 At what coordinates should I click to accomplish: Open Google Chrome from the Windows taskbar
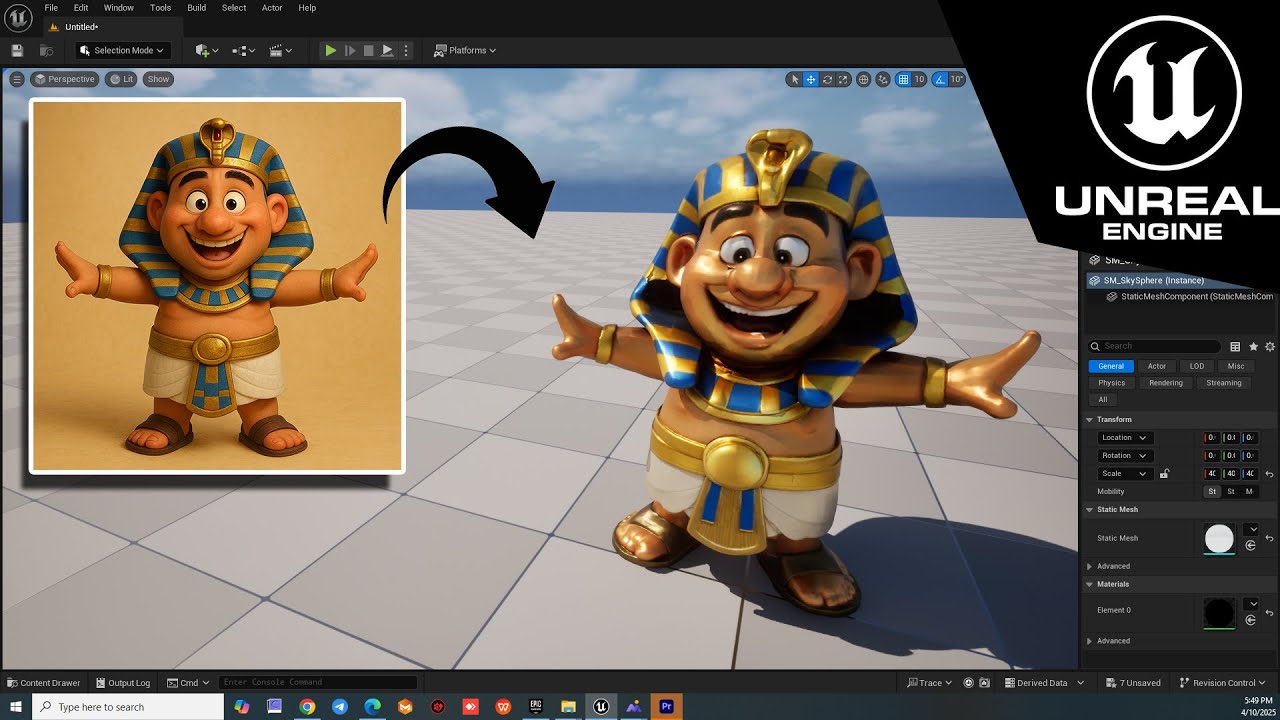coord(307,707)
